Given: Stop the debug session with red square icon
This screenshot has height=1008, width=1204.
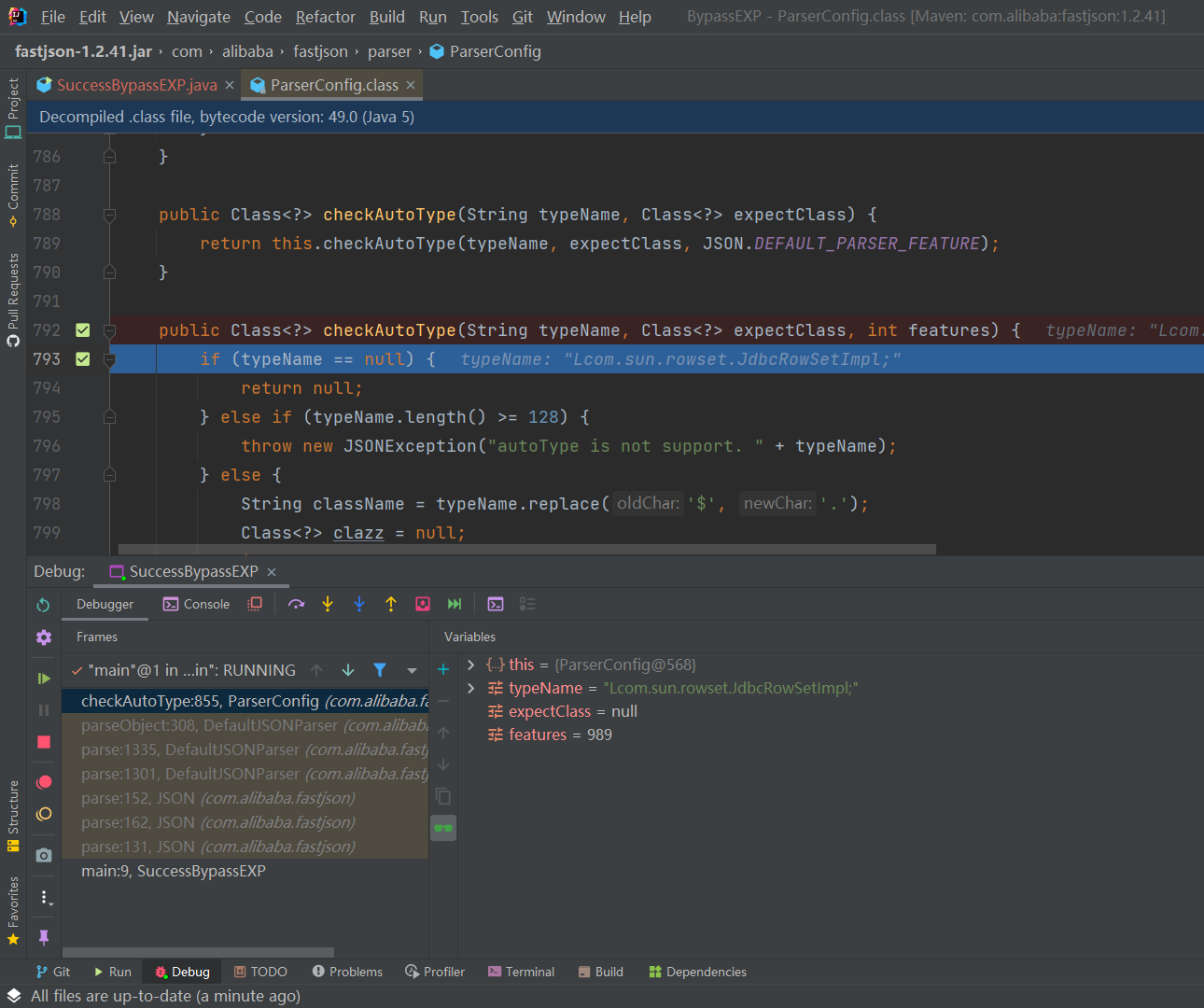Looking at the screenshot, I should pyautogui.click(x=44, y=740).
